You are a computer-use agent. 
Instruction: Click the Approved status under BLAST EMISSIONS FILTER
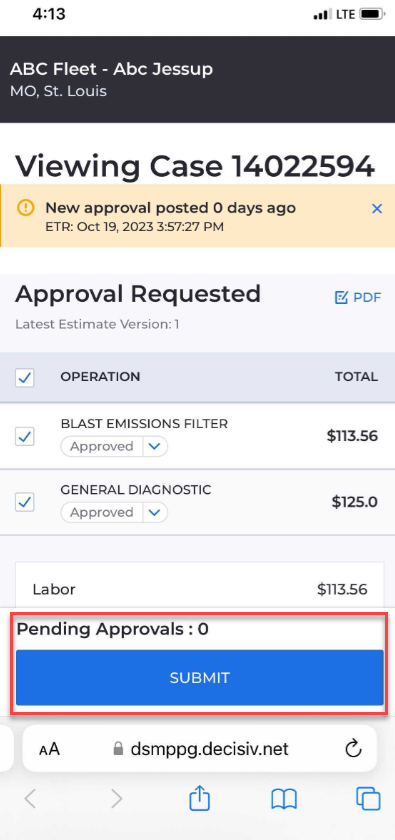(x=102, y=446)
